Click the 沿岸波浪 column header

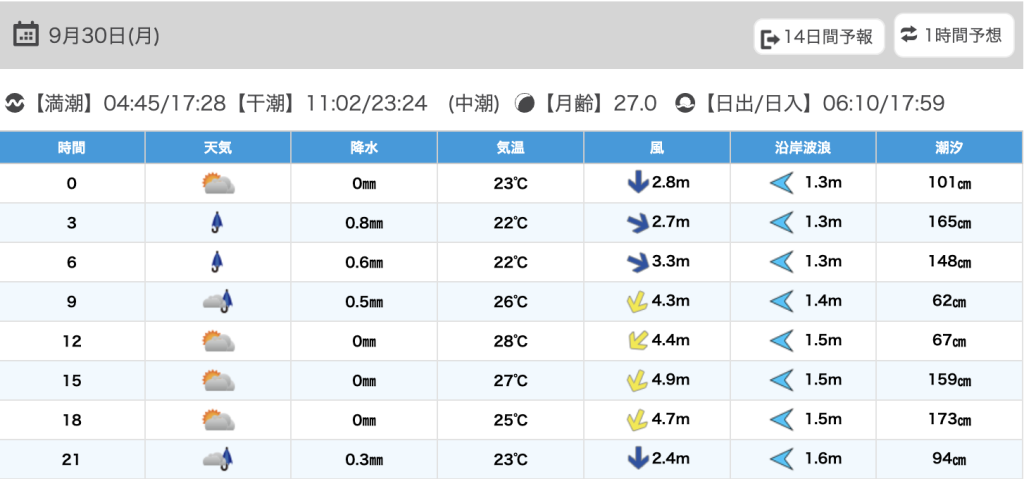[803, 147]
